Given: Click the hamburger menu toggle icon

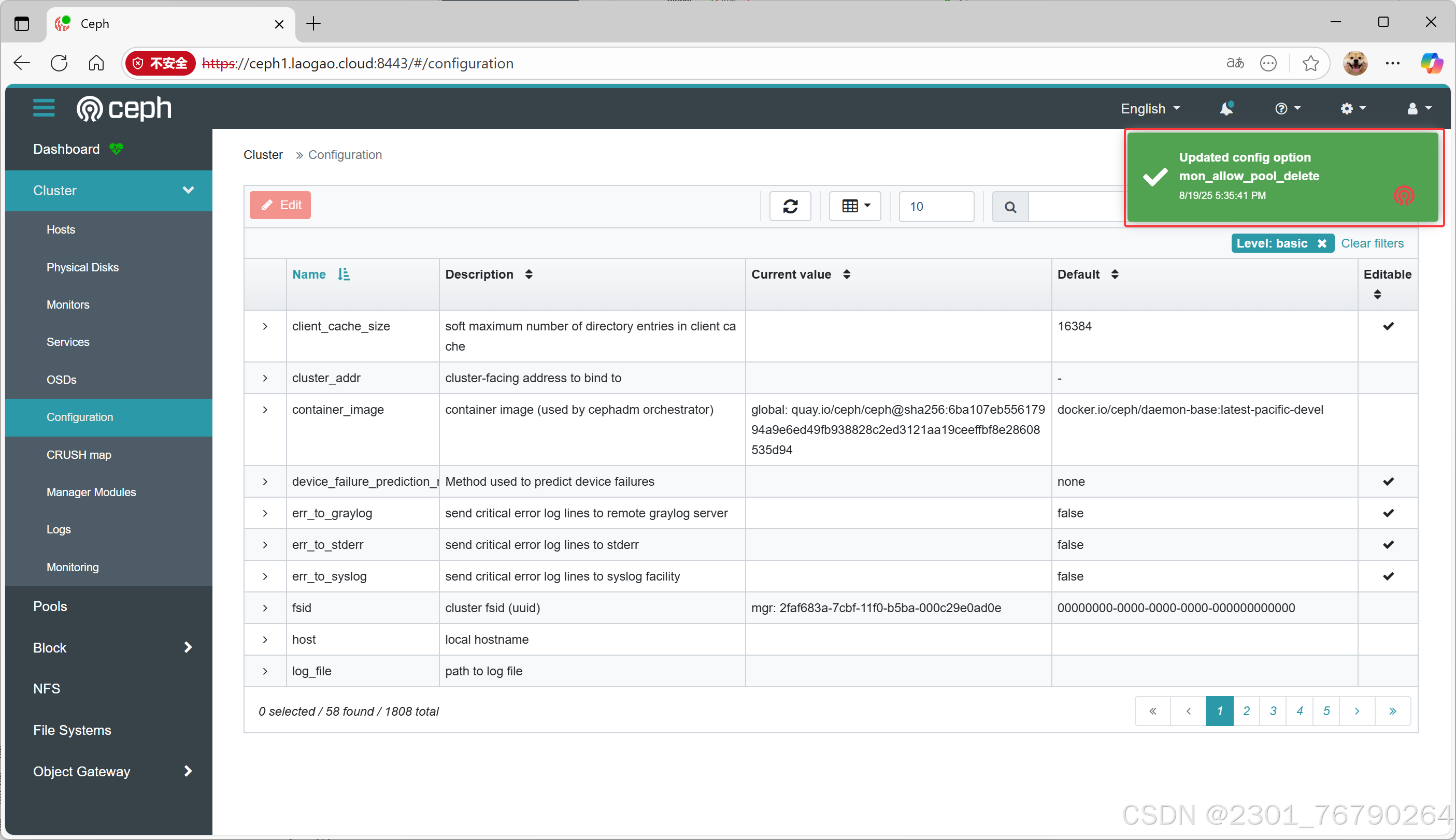Looking at the screenshot, I should (x=44, y=108).
